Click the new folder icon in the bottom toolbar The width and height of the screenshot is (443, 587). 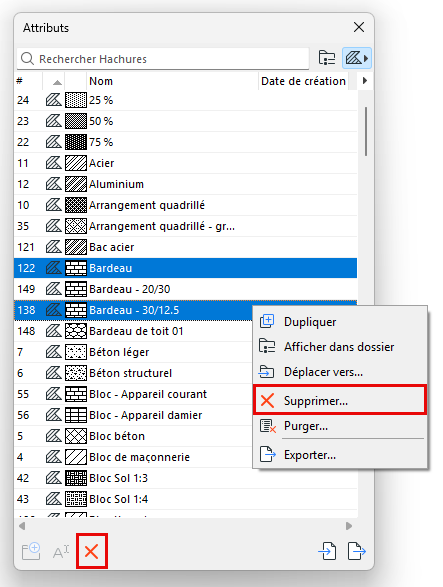tap(31, 551)
